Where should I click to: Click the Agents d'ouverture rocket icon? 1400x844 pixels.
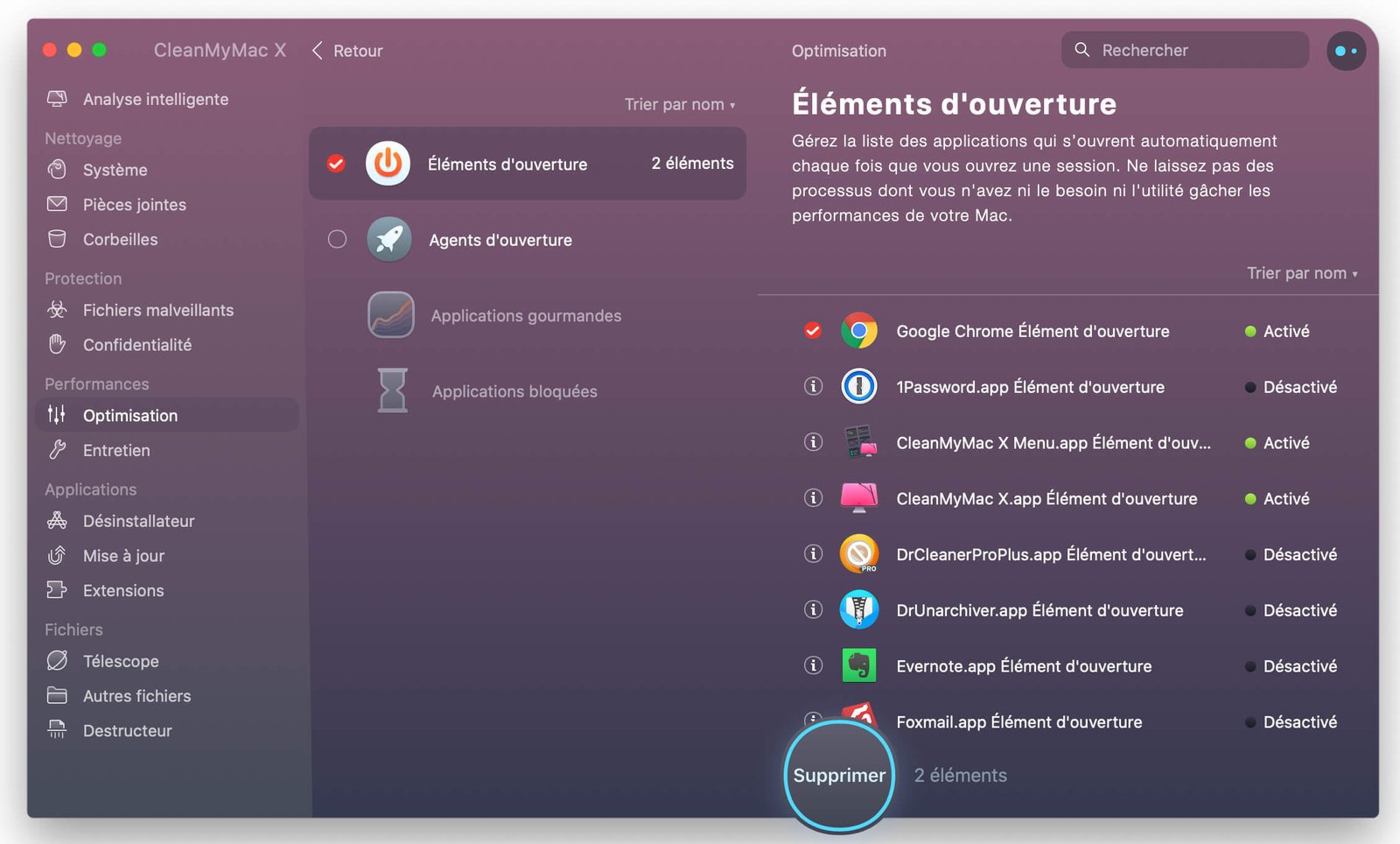coord(389,239)
